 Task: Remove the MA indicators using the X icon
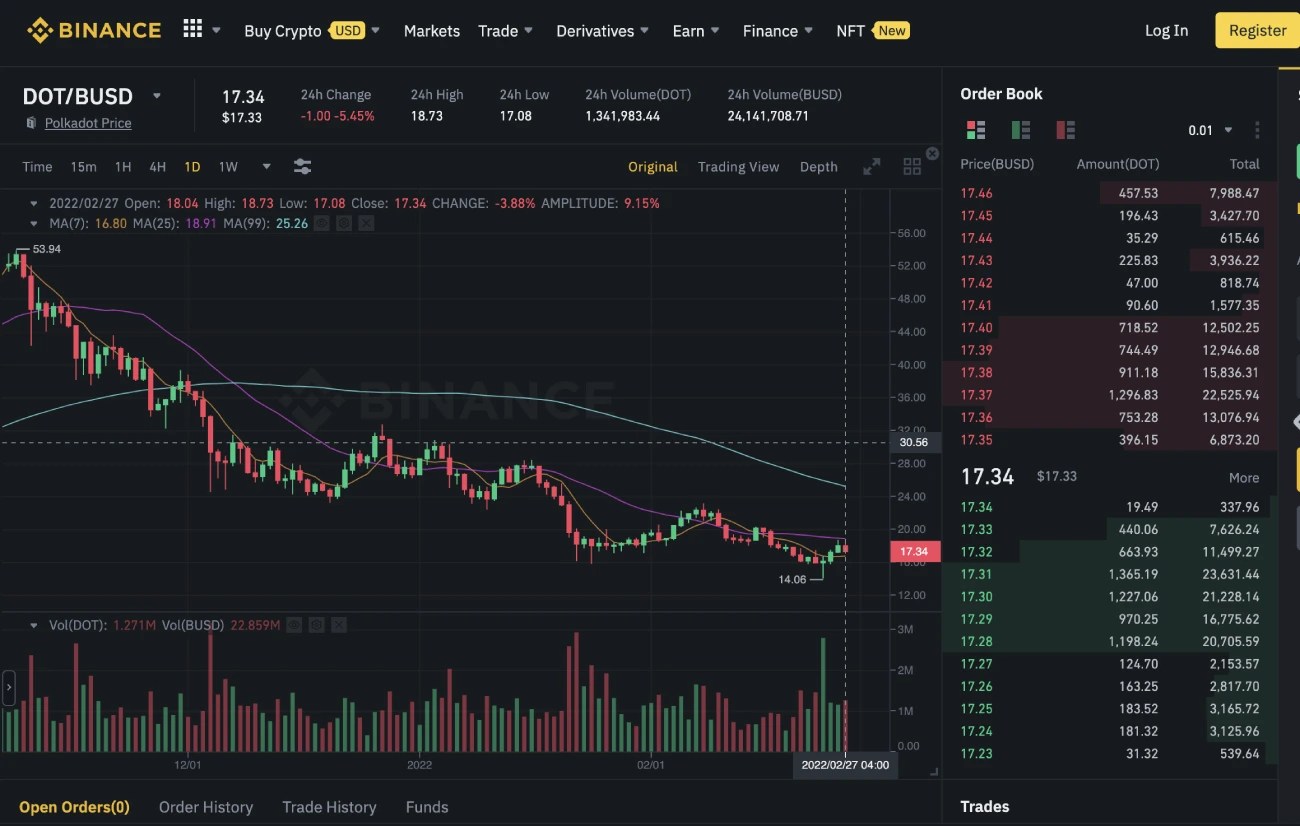tap(365, 223)
